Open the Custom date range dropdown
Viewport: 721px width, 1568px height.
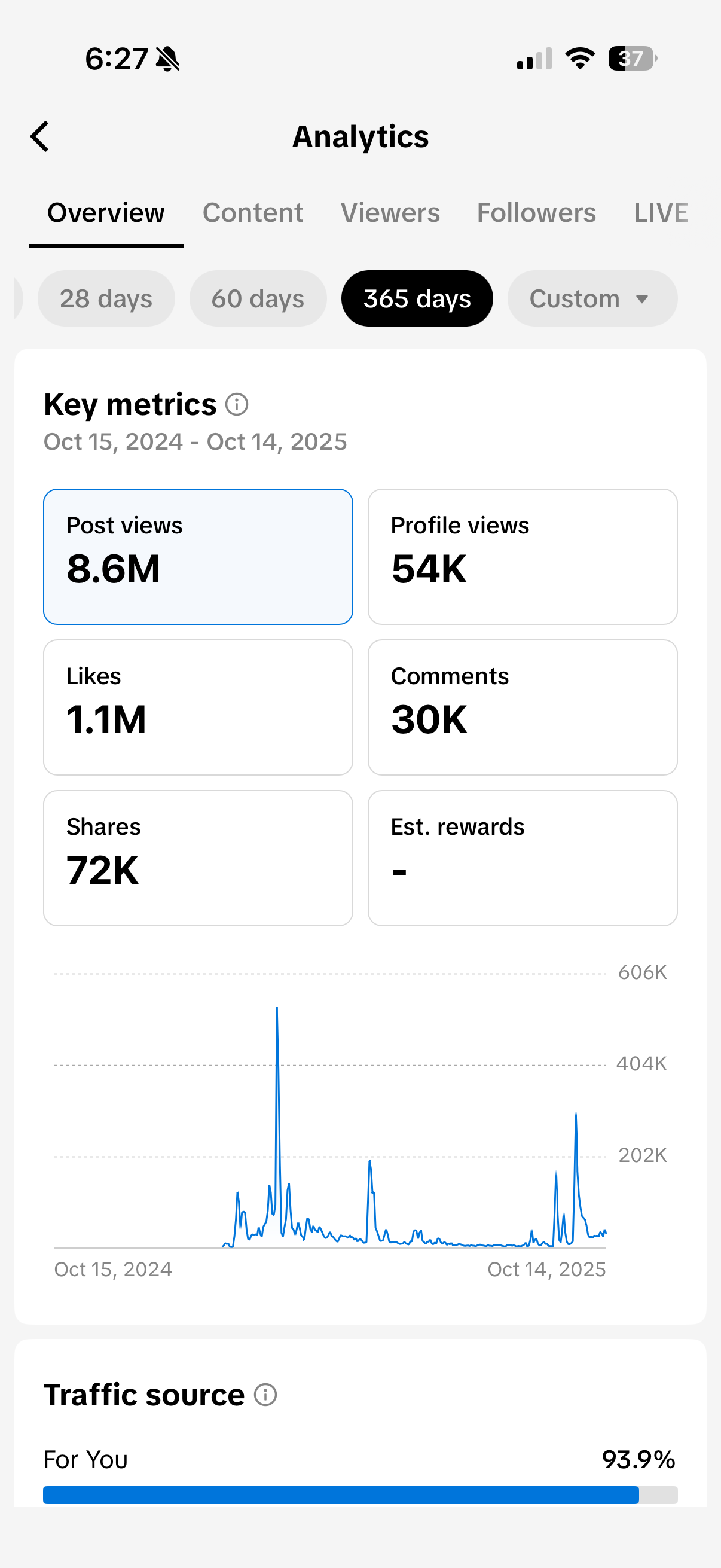[x=591, y=298]
